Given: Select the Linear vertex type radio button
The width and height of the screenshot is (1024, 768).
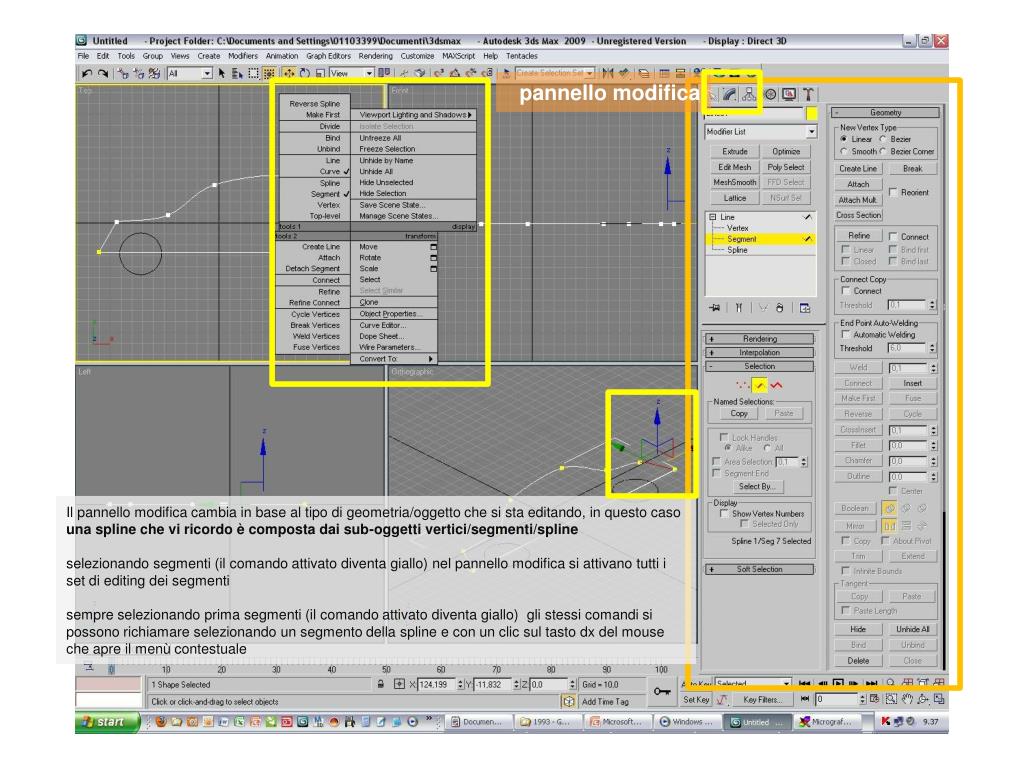Looking at the screenshot, I should tap(844, 139).
